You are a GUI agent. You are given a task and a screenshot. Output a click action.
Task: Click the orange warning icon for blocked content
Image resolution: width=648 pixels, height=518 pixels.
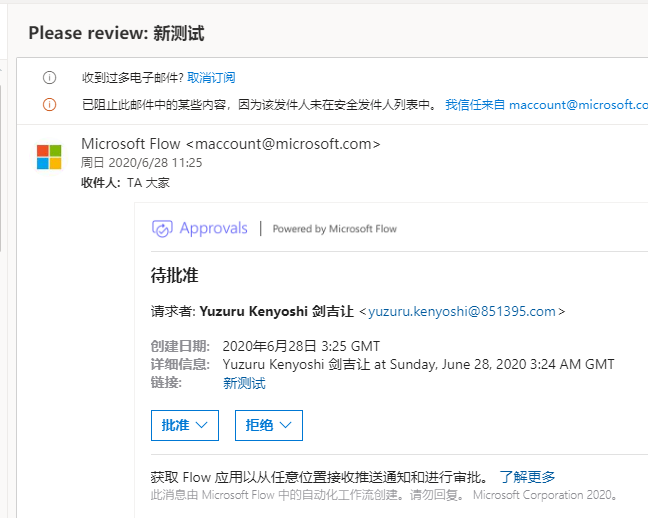50,105
